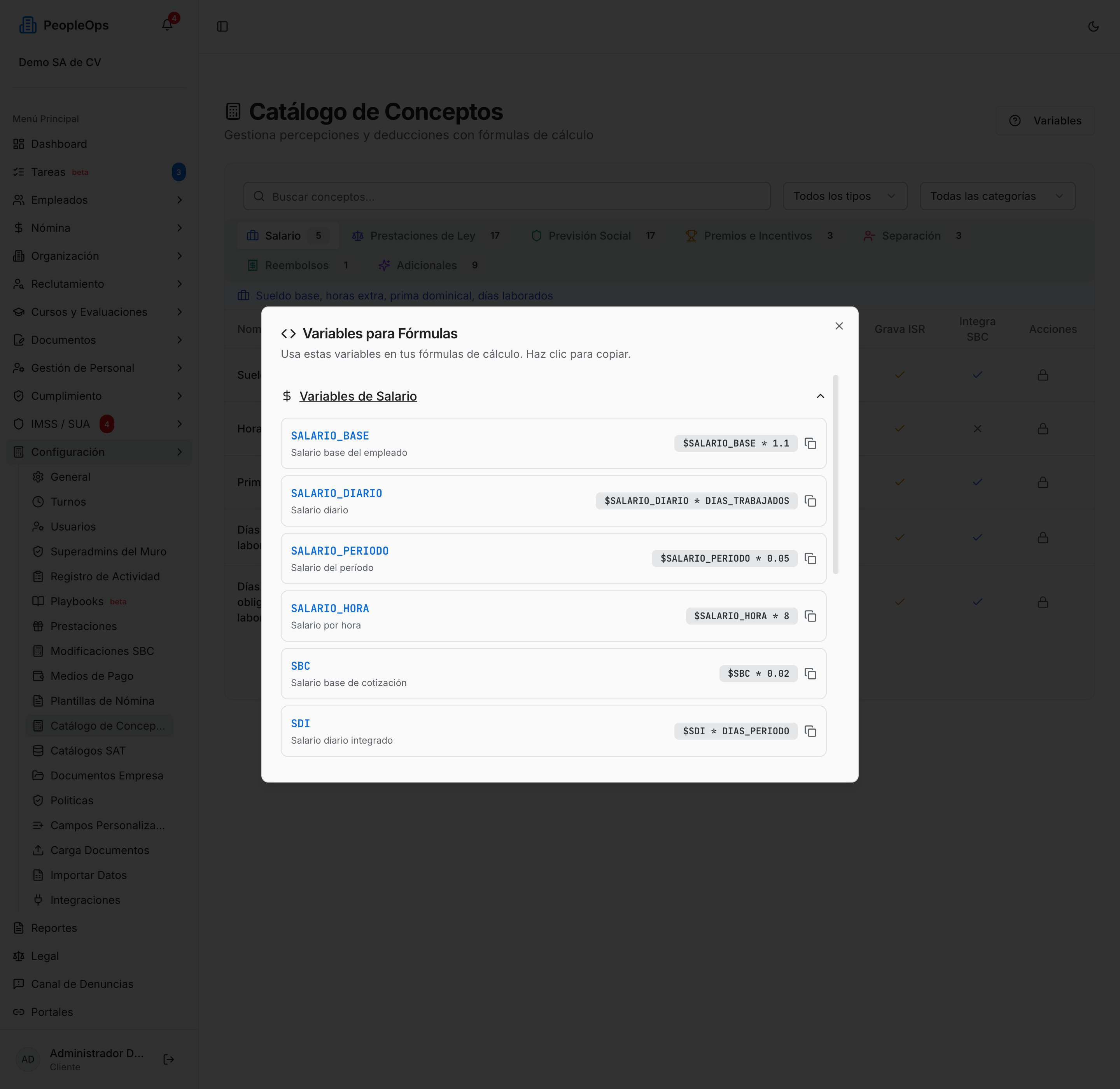
Task: Collapse the Variables de Salario section
Action: 820,396
